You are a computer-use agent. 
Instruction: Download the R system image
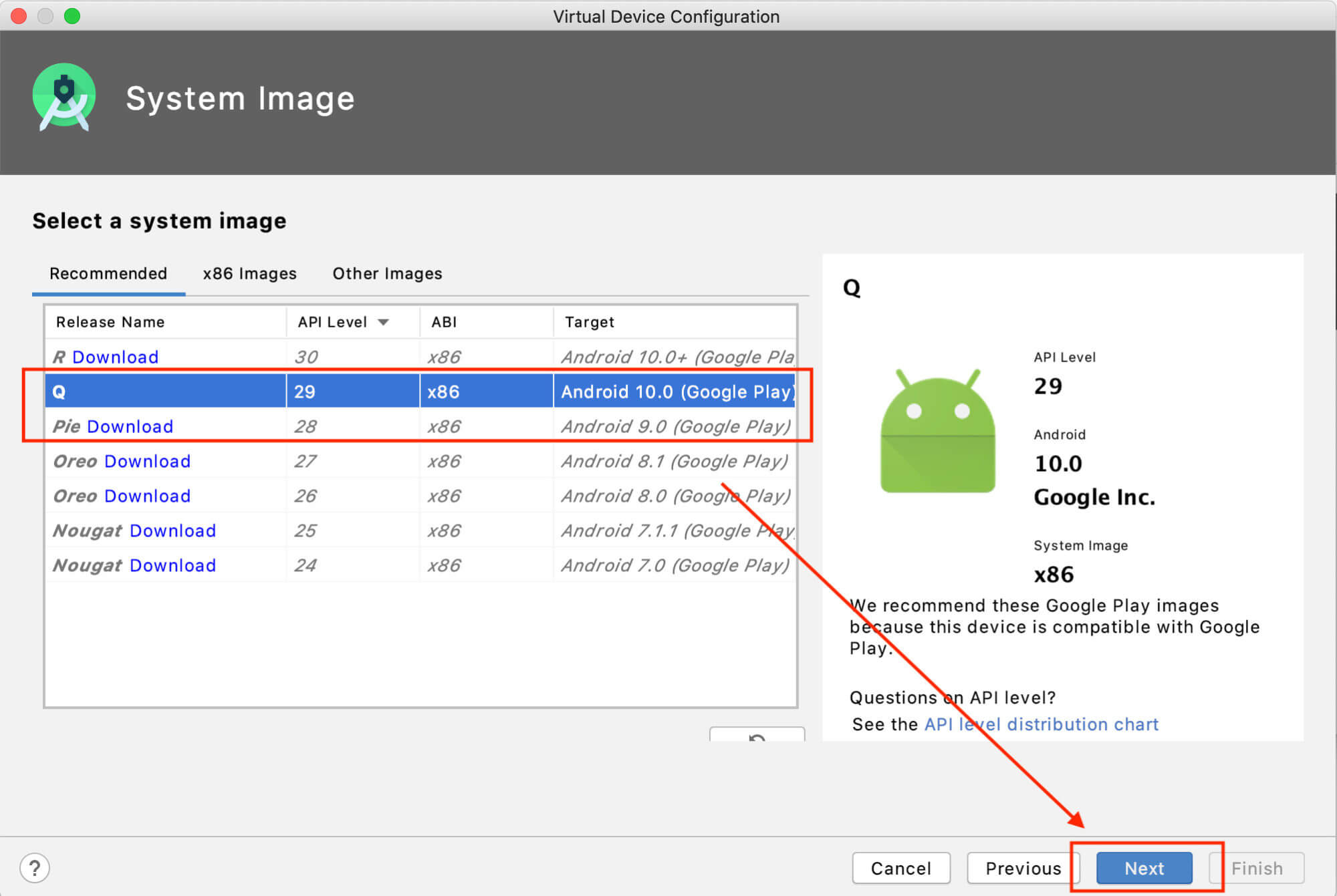pyautogui.click(x=115, y=357)
